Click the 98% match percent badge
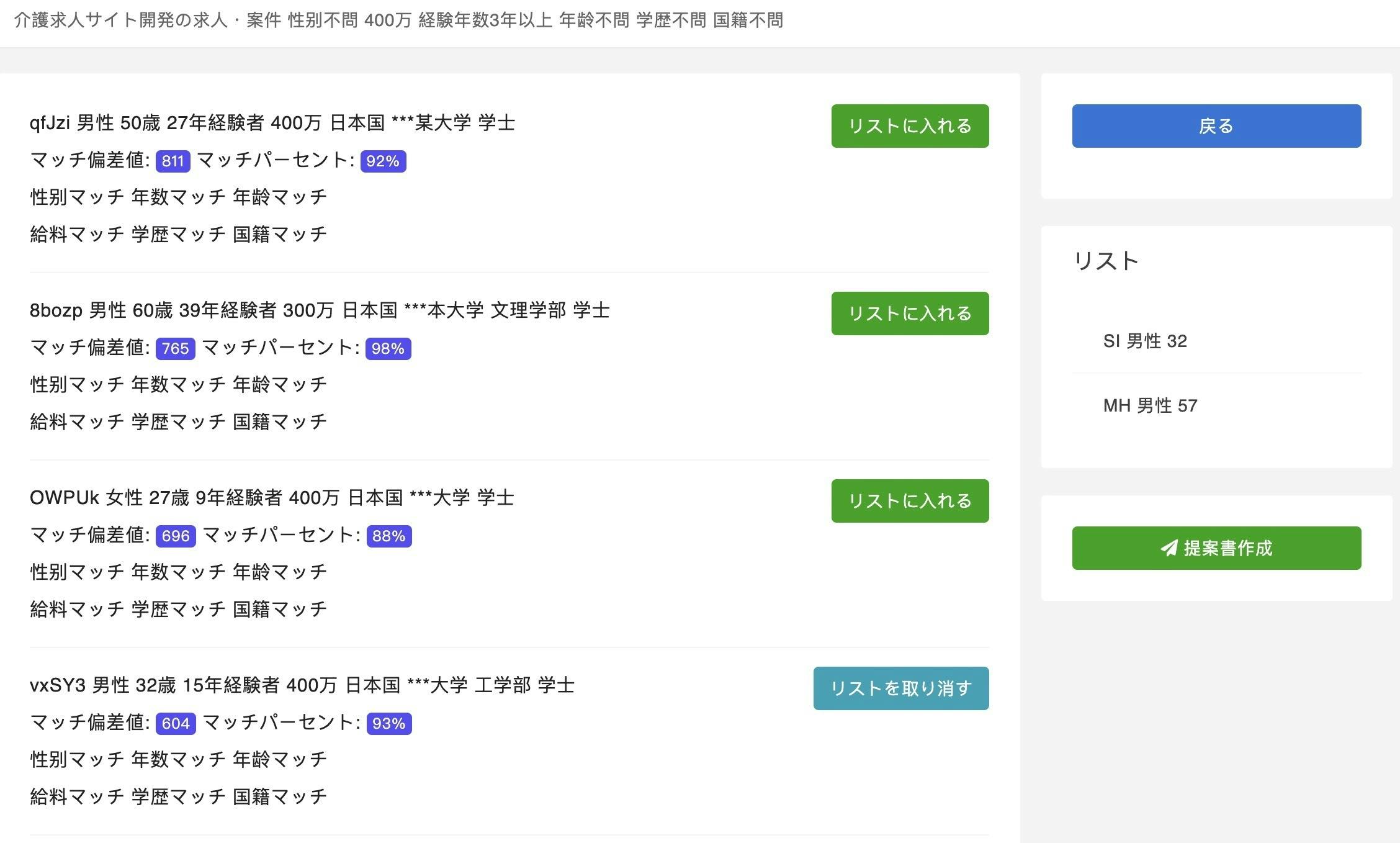 coord(388,349)
